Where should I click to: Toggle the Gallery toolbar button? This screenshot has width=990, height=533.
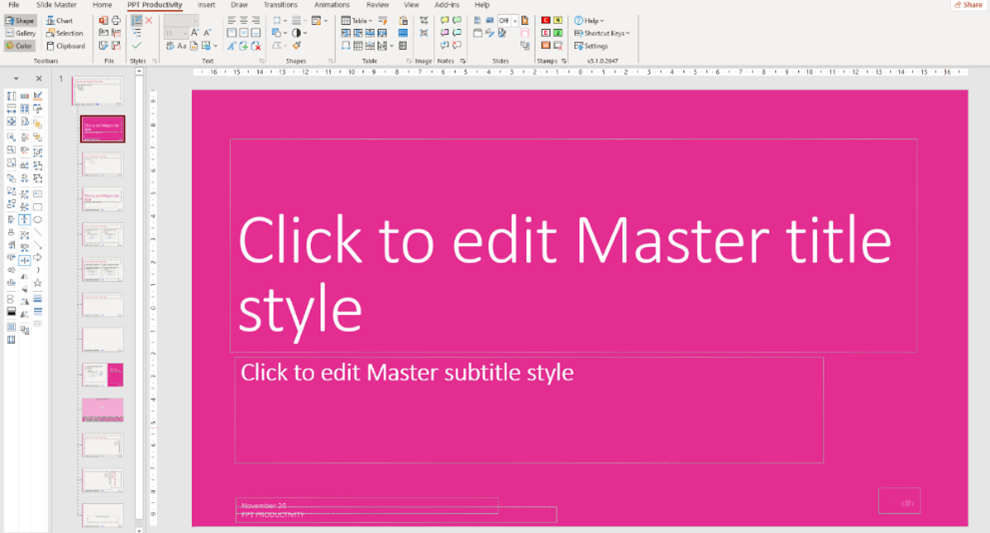[20, 33]
